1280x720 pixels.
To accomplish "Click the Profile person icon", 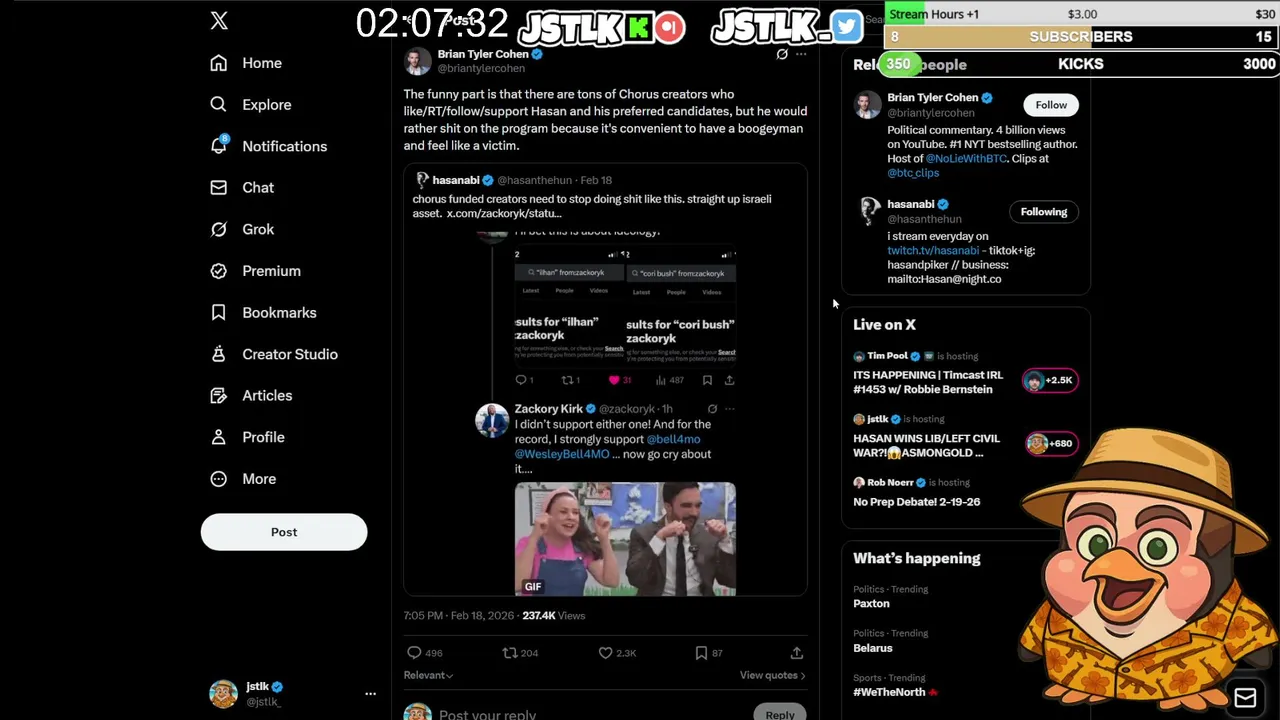I will 219,437.
